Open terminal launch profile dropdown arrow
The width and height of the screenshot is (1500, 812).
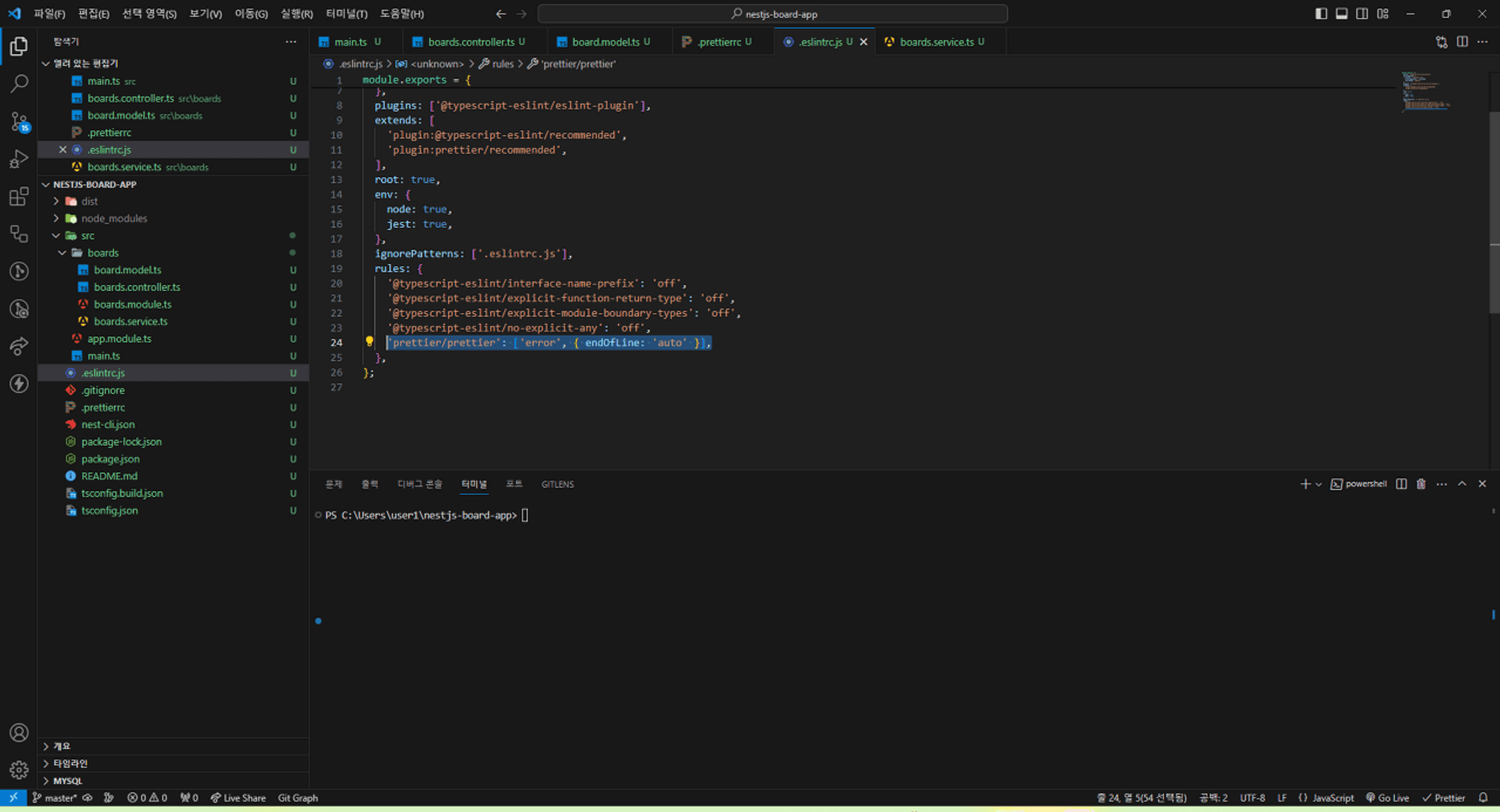[x=1318, y=484]
